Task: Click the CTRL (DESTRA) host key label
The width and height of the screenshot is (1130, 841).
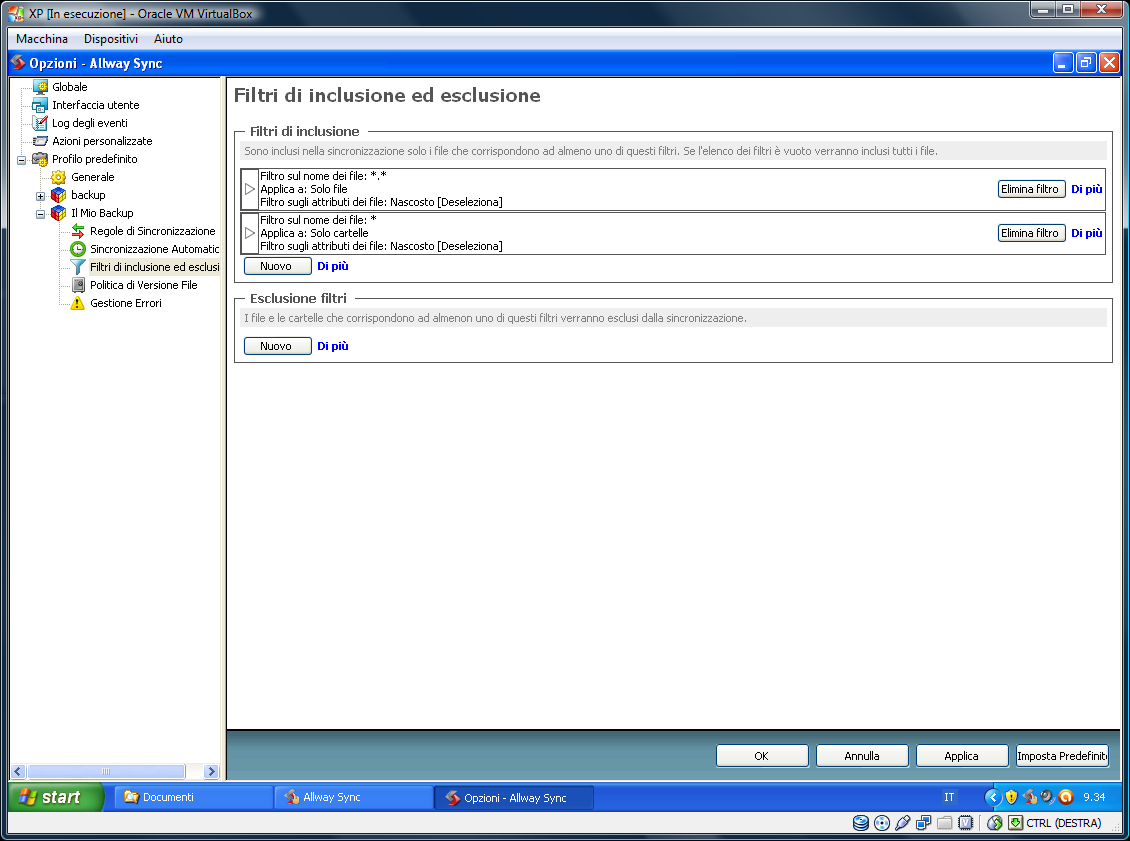Action: (x=1064, y=823)
